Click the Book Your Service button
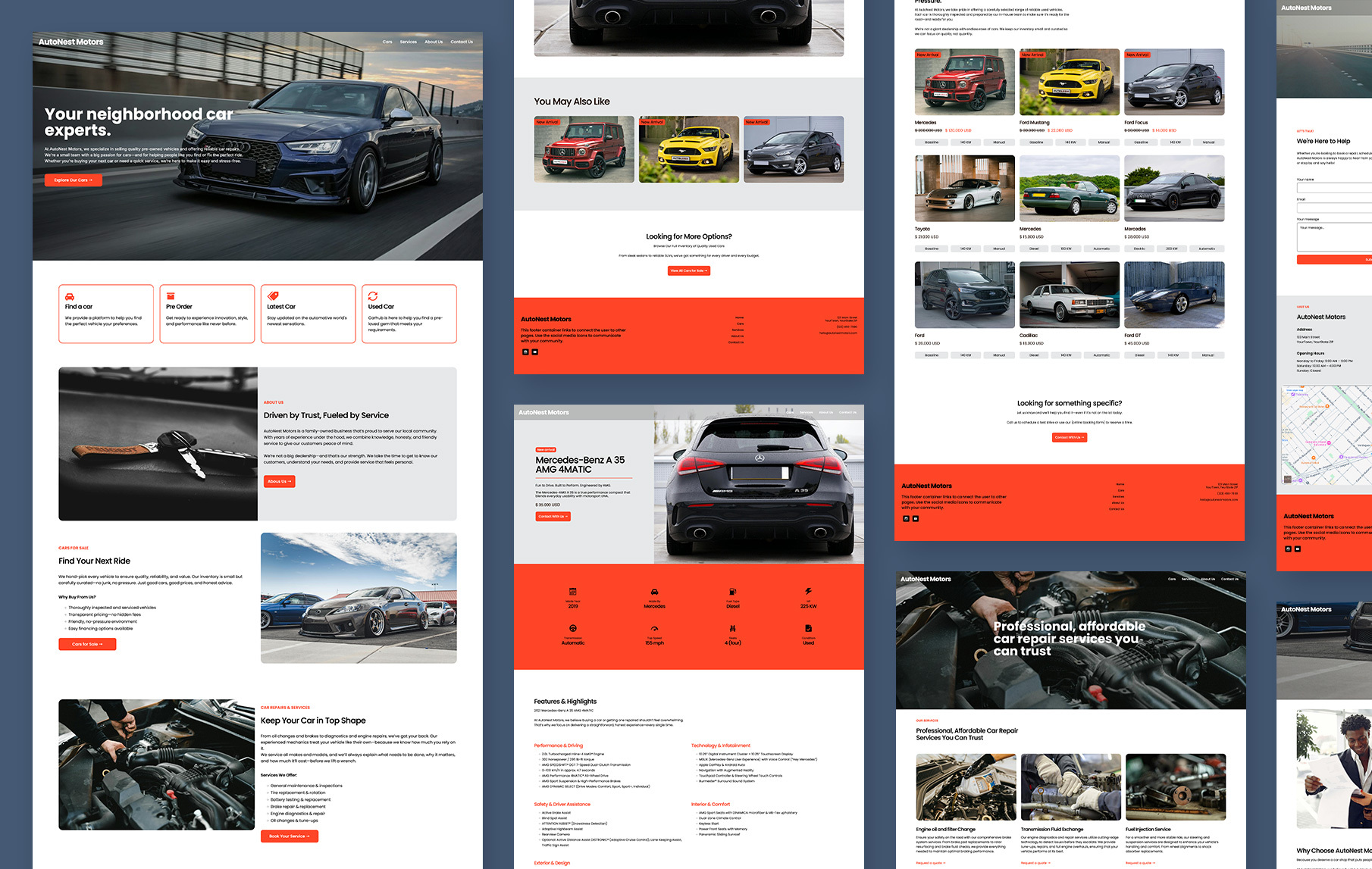This screenshot has width=1372, height=869. tap(290, 836)
